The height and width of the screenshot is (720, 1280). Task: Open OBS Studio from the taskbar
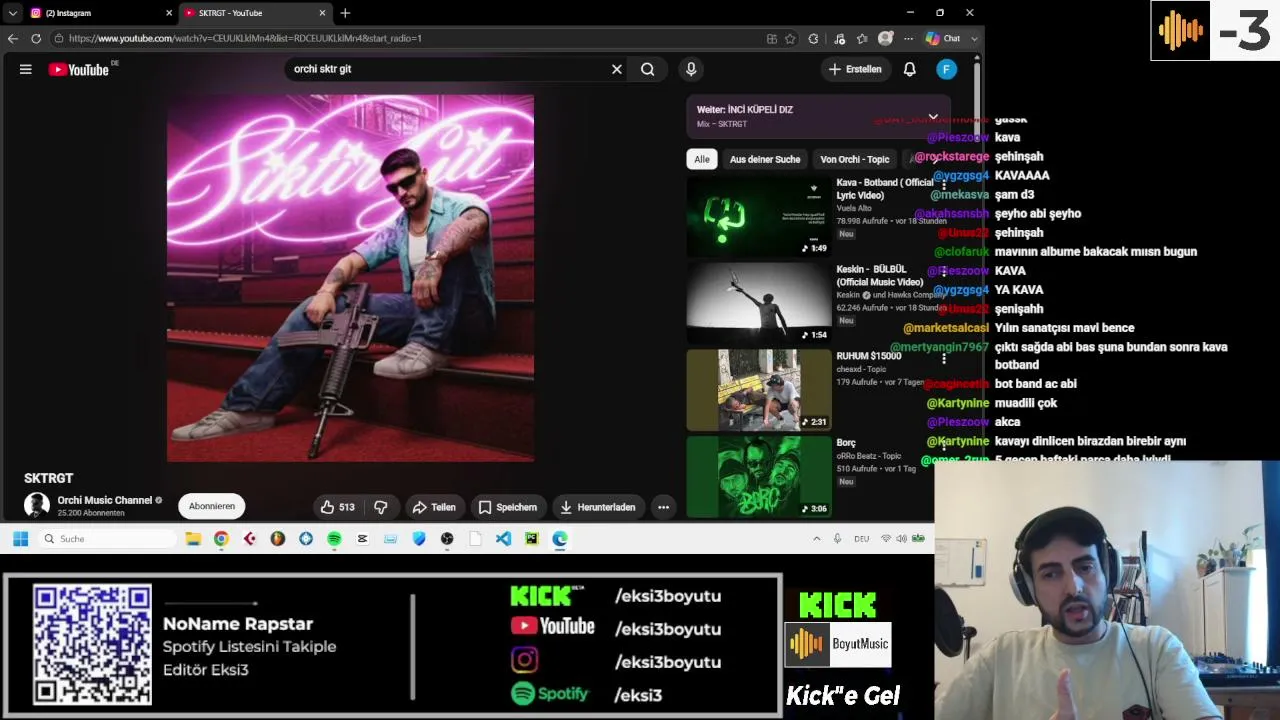(x=447, y=538)
